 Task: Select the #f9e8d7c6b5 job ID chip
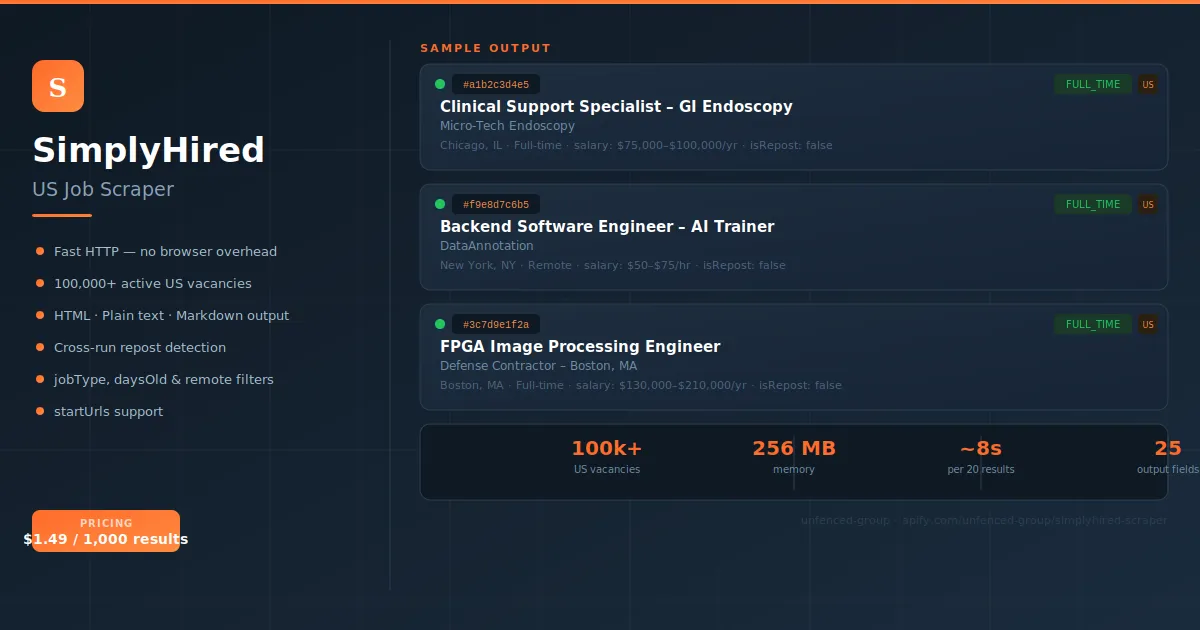[x=496, y=205]
